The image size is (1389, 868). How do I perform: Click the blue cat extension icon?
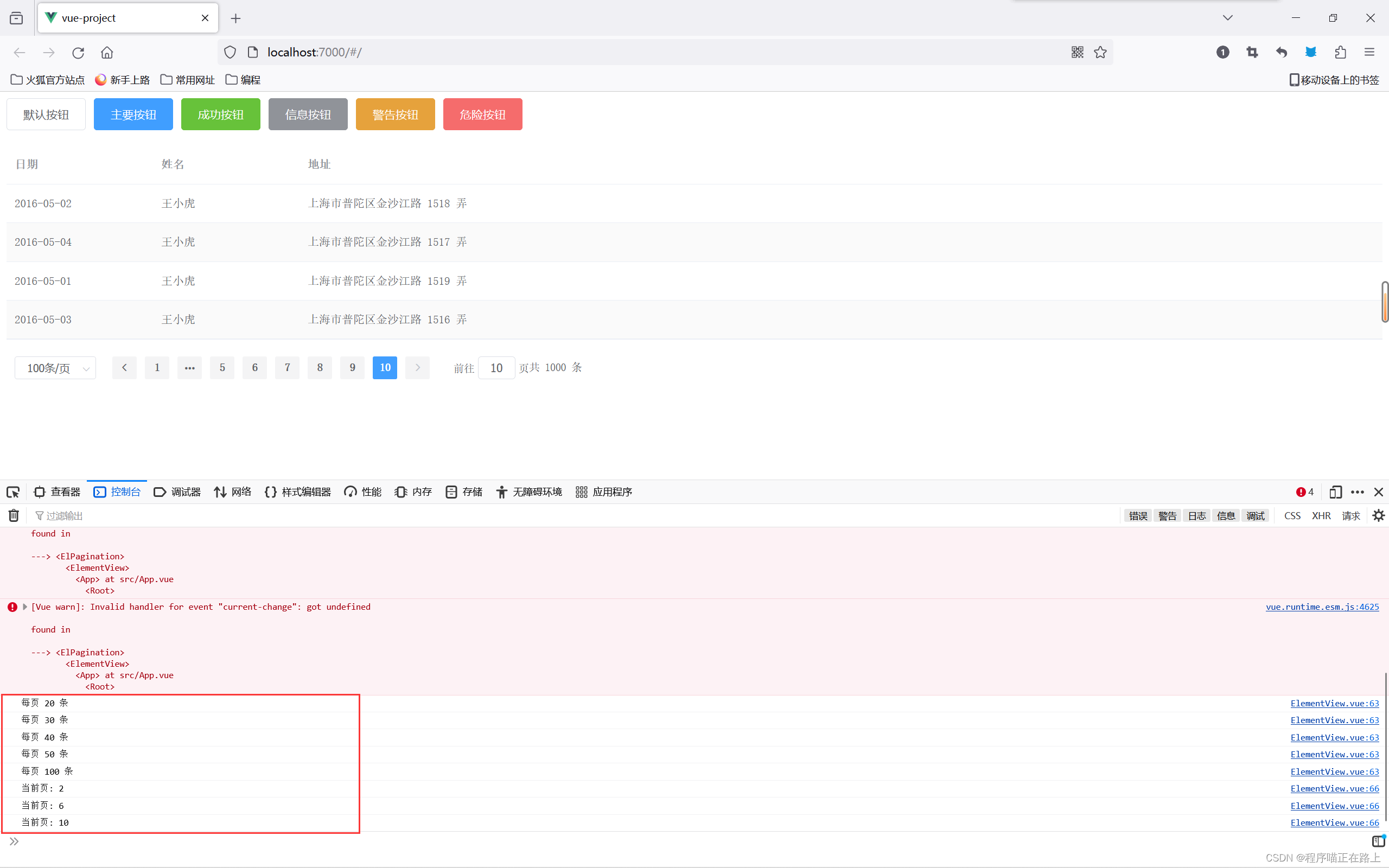(1311, 52)
